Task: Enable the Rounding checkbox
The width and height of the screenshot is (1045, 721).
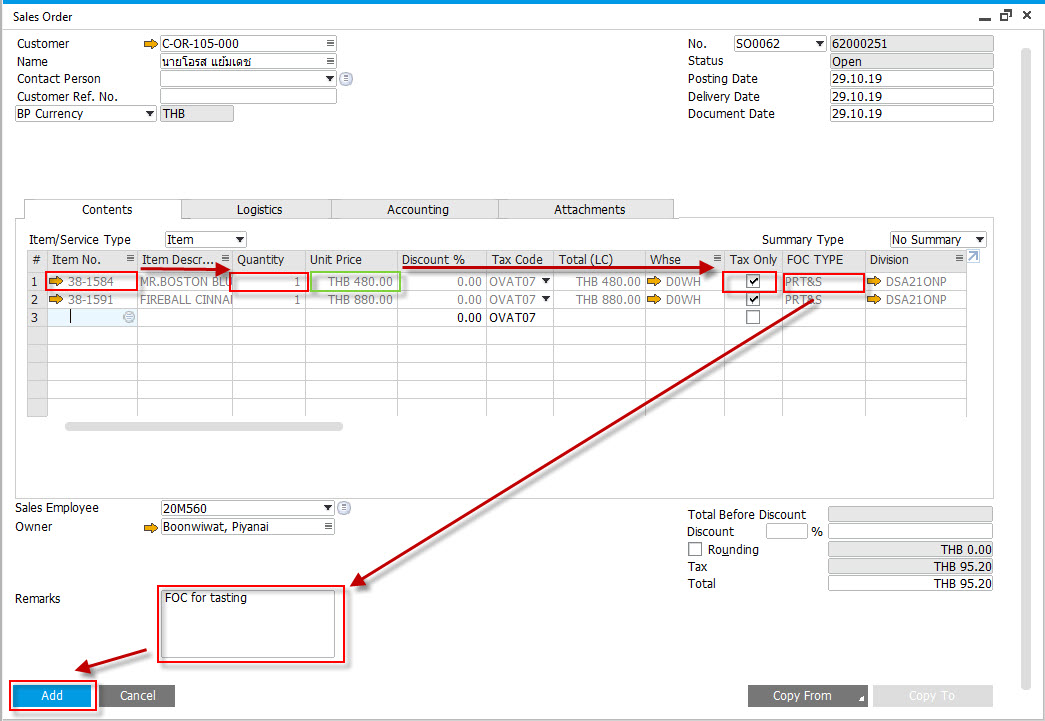Action: (695, 549)
